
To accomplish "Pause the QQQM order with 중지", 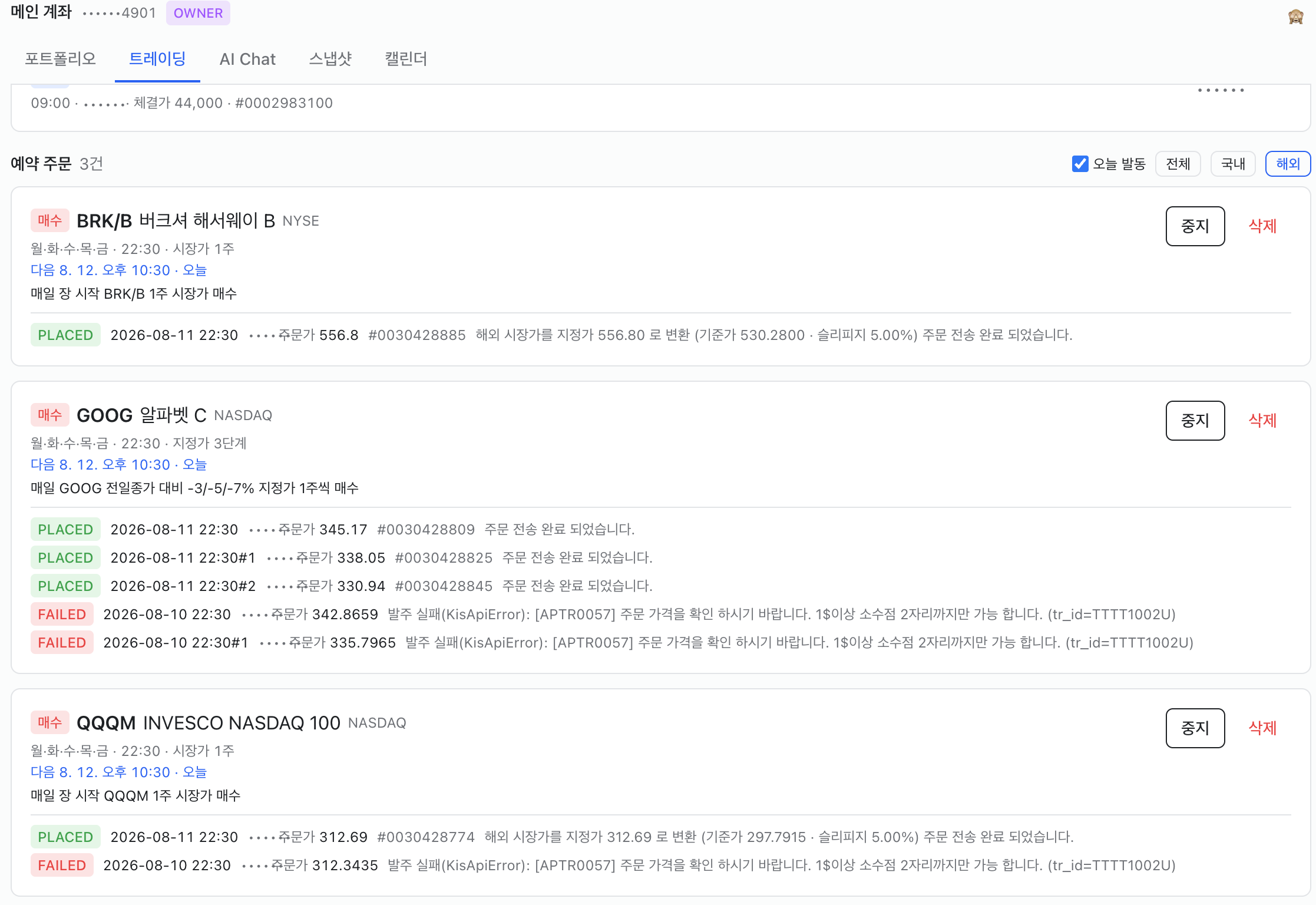I will click(1195, 728).
